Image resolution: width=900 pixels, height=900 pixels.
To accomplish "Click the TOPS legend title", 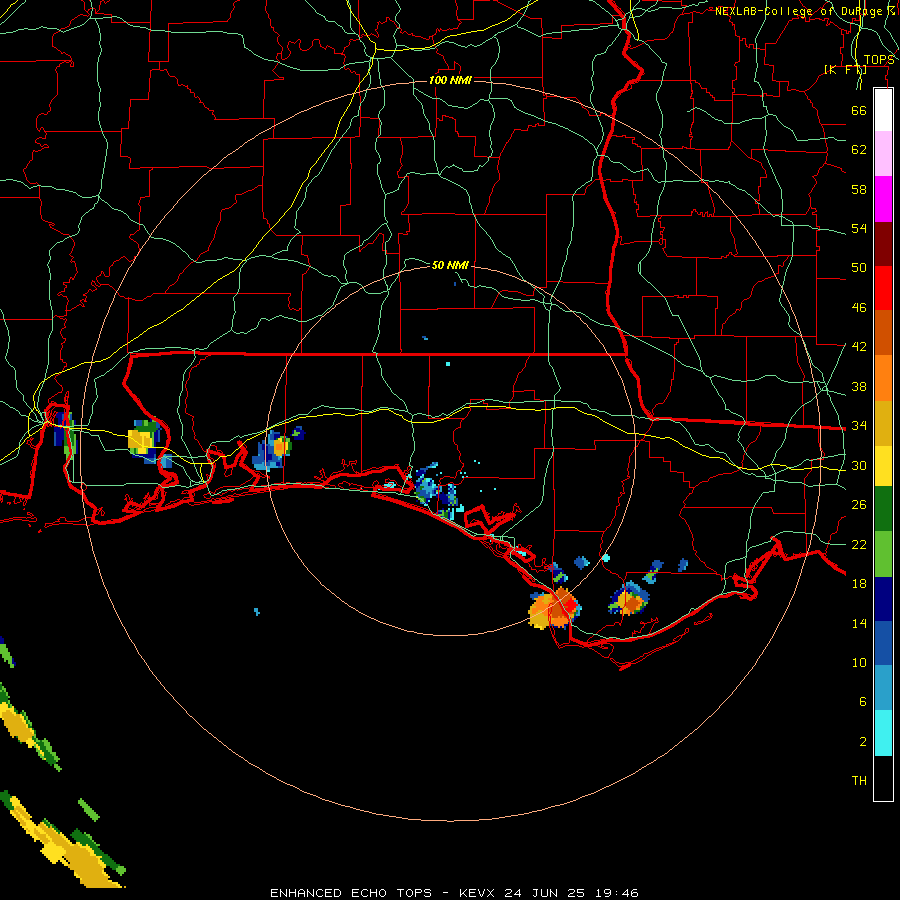I will click(879, 60).
